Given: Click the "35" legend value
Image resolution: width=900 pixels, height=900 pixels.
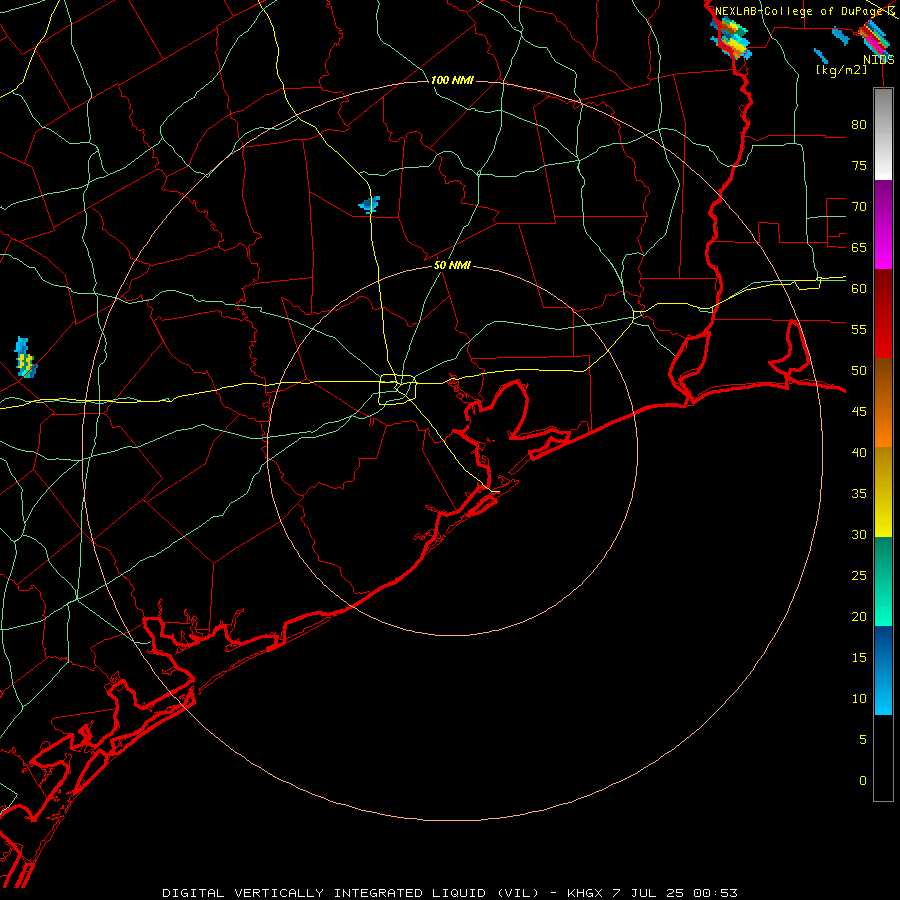Looking at the screenshot, I should [x=859, y=494].
